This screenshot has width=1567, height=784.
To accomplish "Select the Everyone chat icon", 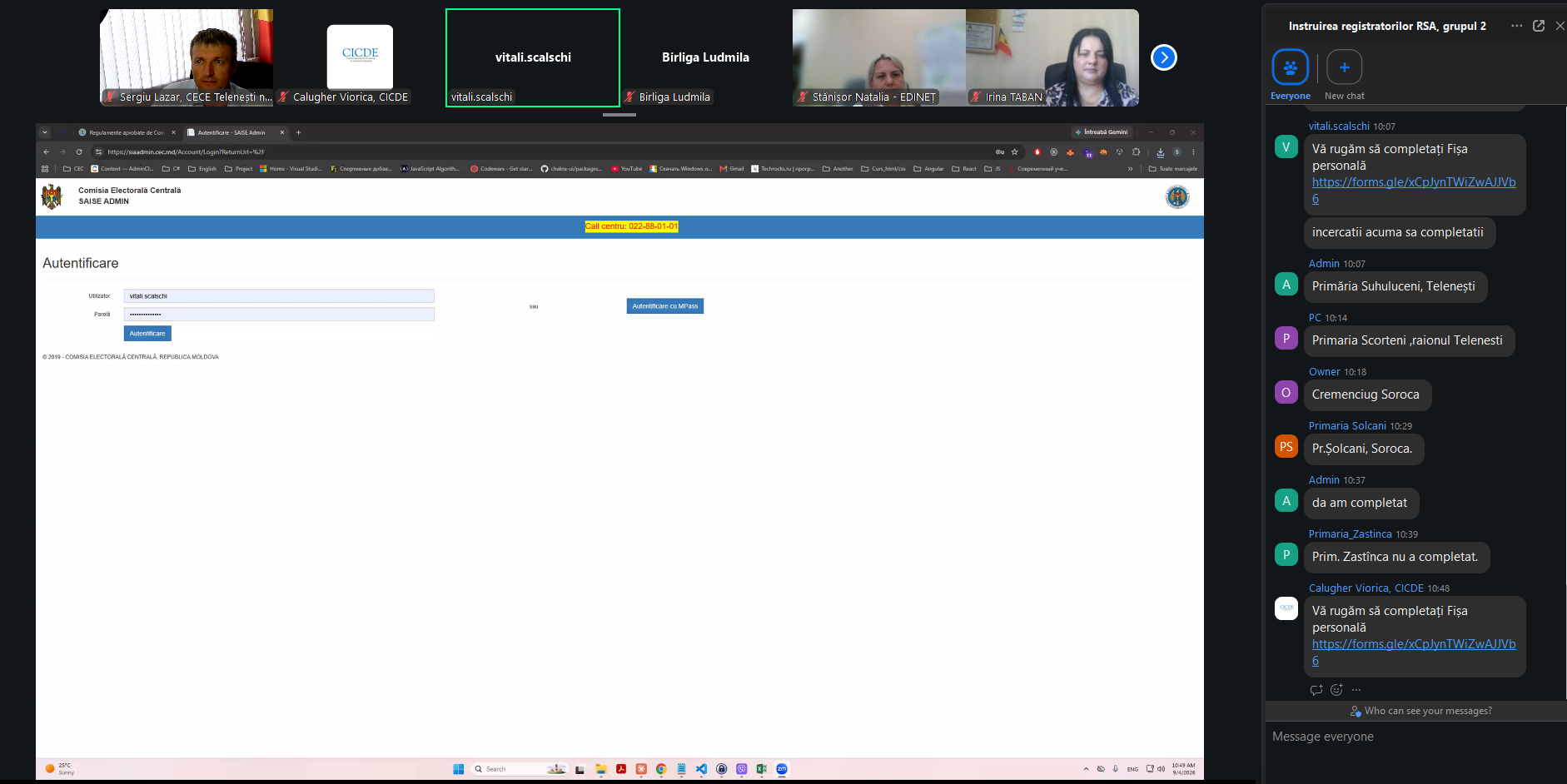I will pos(1290,67).
